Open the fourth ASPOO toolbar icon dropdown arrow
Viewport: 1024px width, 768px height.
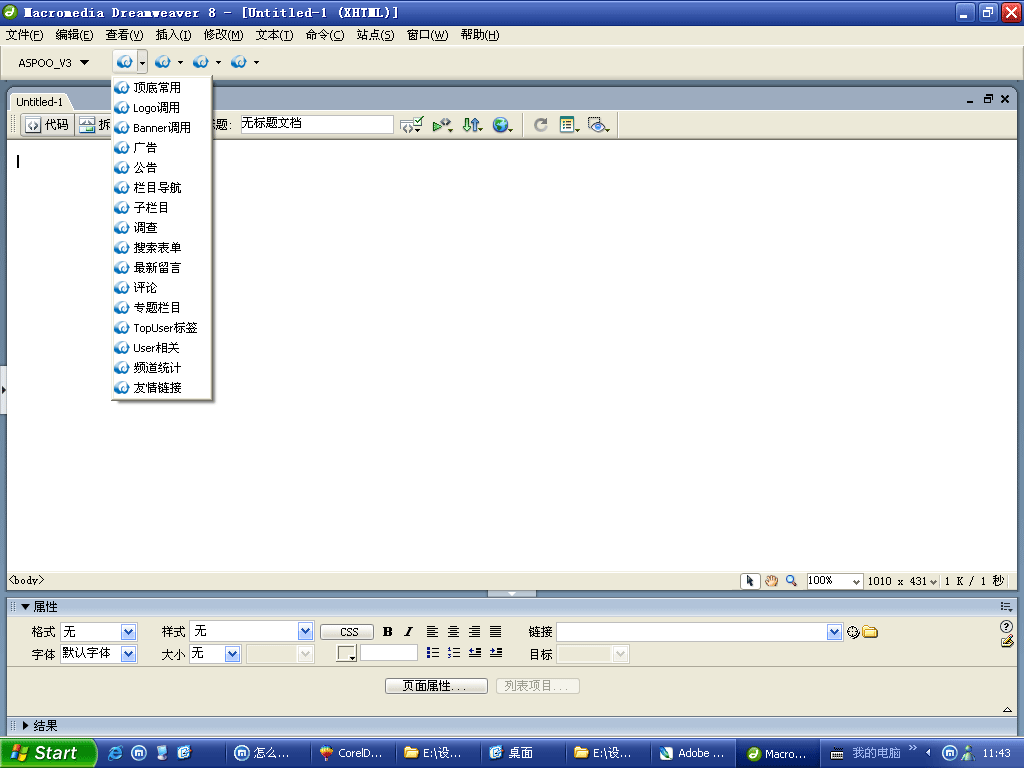tap(256, 63)
